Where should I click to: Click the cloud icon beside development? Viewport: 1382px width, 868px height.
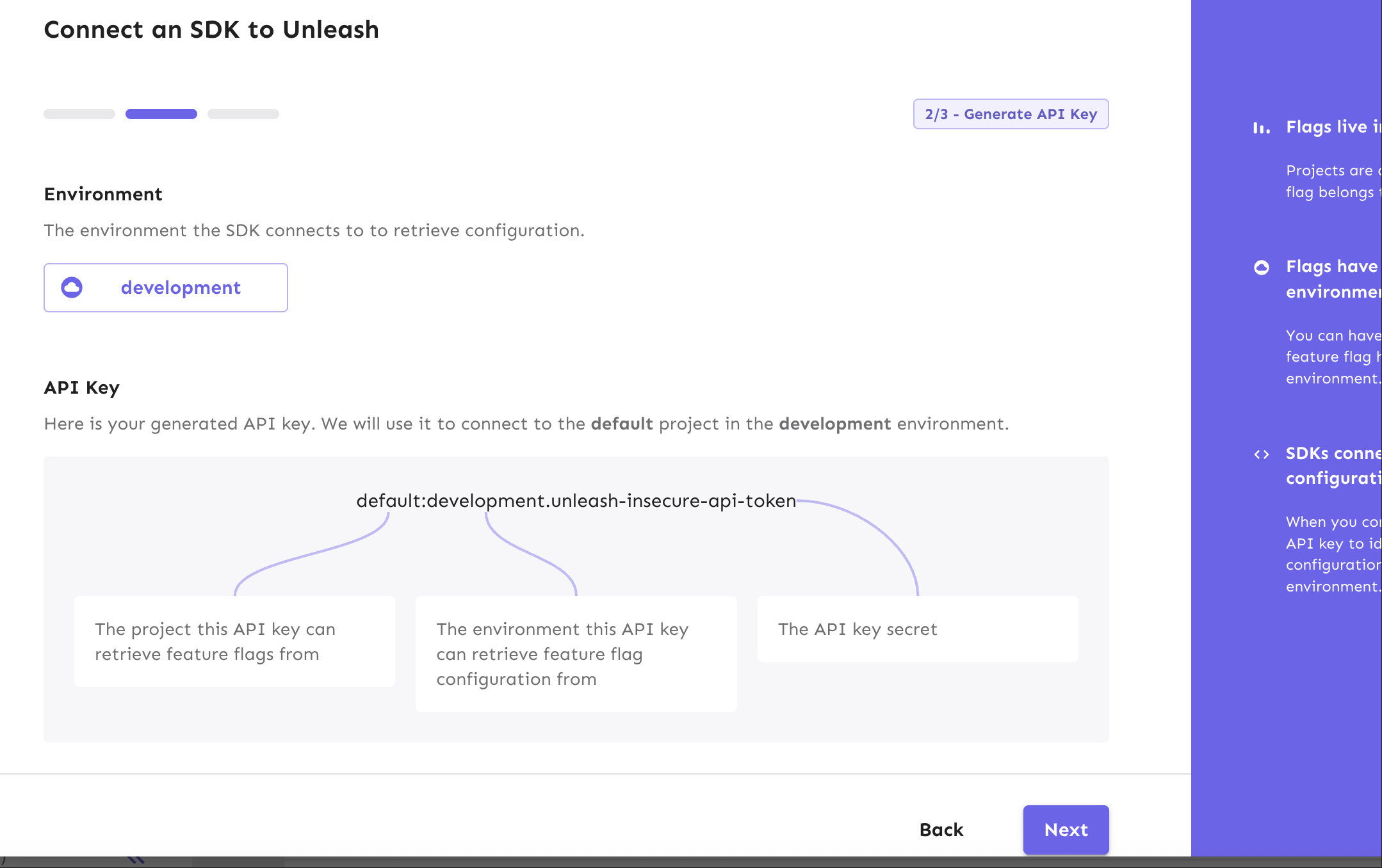point(72,287)
